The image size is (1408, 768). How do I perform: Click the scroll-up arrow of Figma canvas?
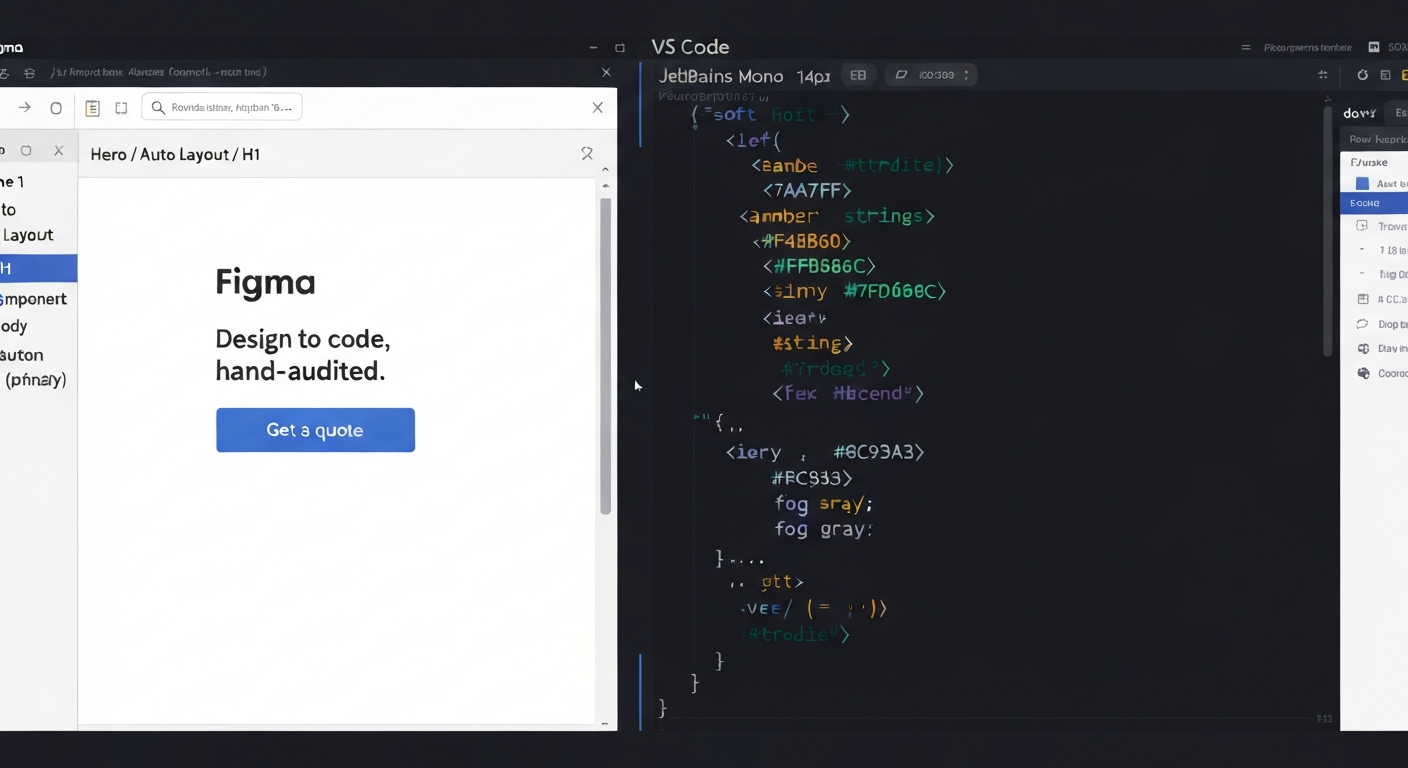(605, 170)
